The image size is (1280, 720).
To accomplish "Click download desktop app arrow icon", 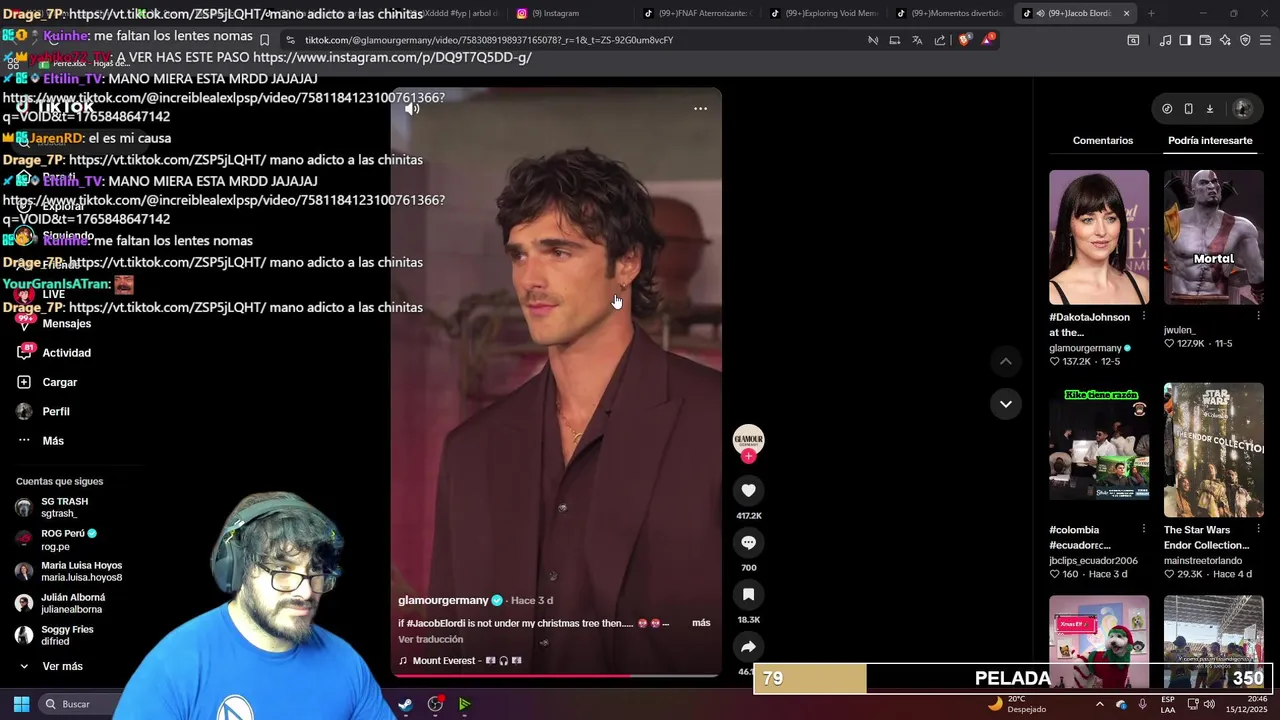I will click(x=1209, y=109).
